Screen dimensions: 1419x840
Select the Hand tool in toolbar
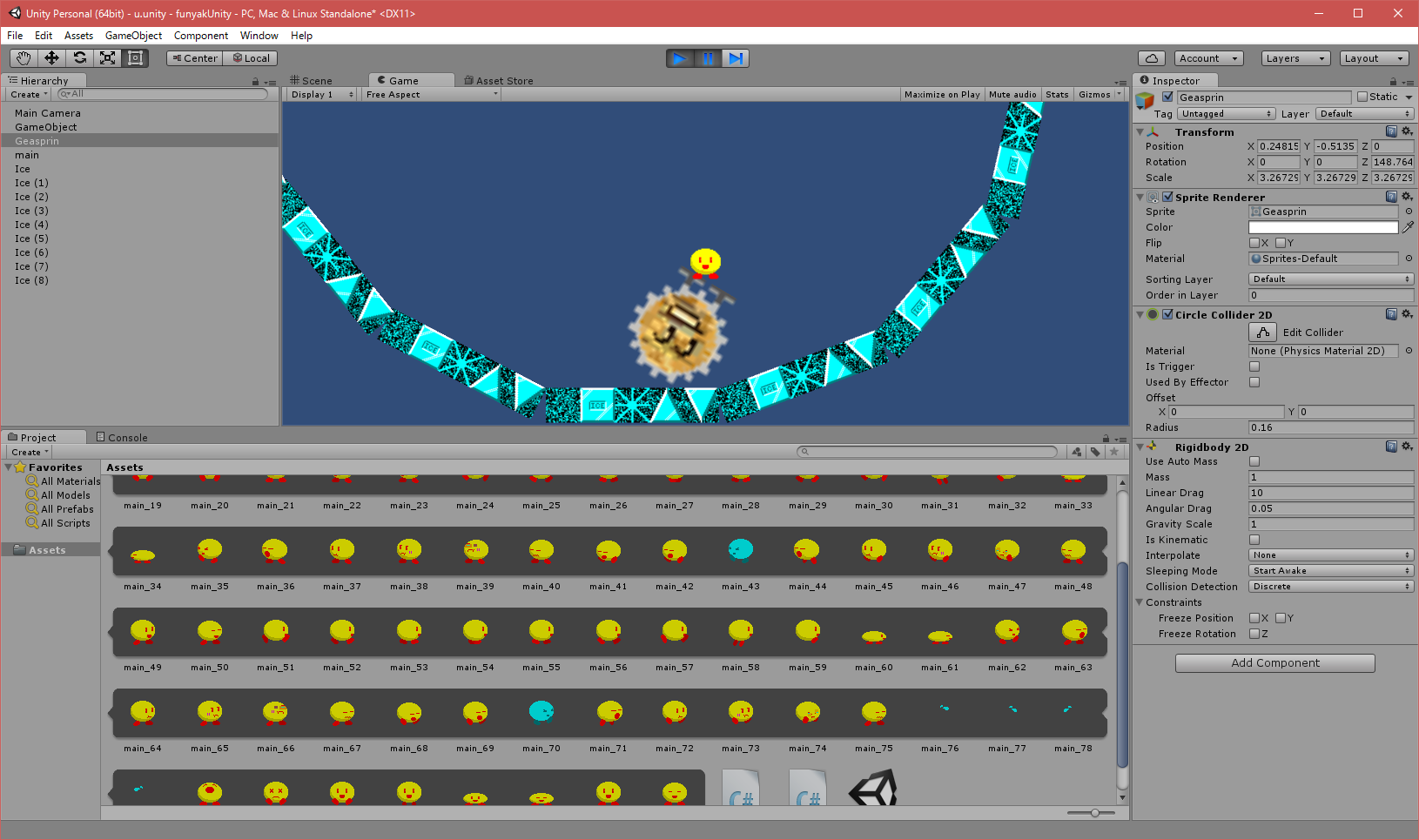(24, 58)
